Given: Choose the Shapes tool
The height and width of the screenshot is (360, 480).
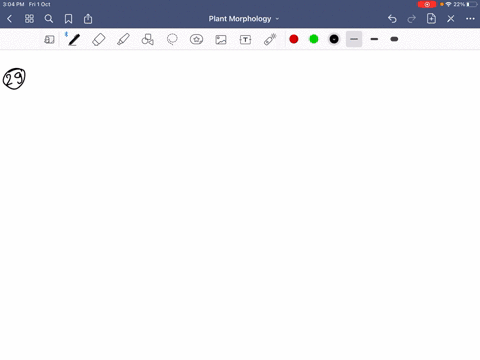Looking at the screenshot, I should coord(148,40).
